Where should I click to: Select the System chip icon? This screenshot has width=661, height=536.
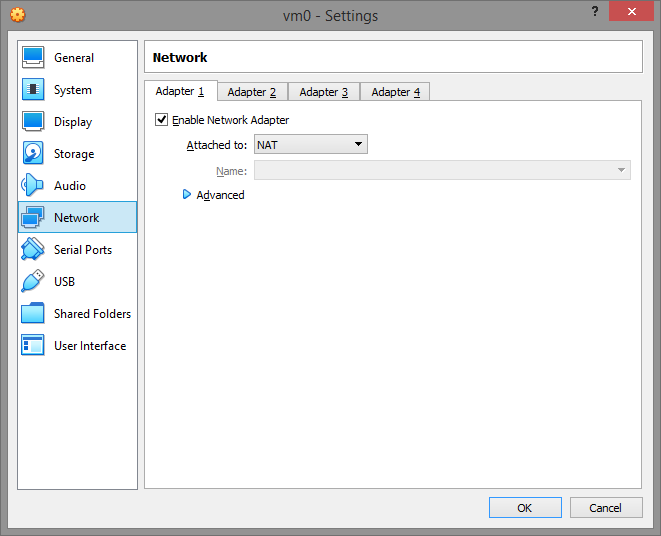pyautogui.click(x=34, y=90)
